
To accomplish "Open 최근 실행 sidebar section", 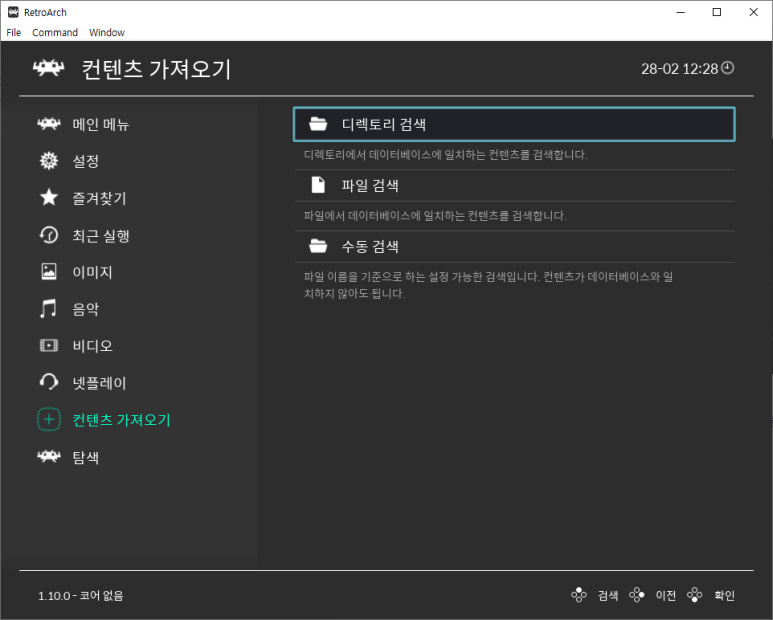I will 101,236.
